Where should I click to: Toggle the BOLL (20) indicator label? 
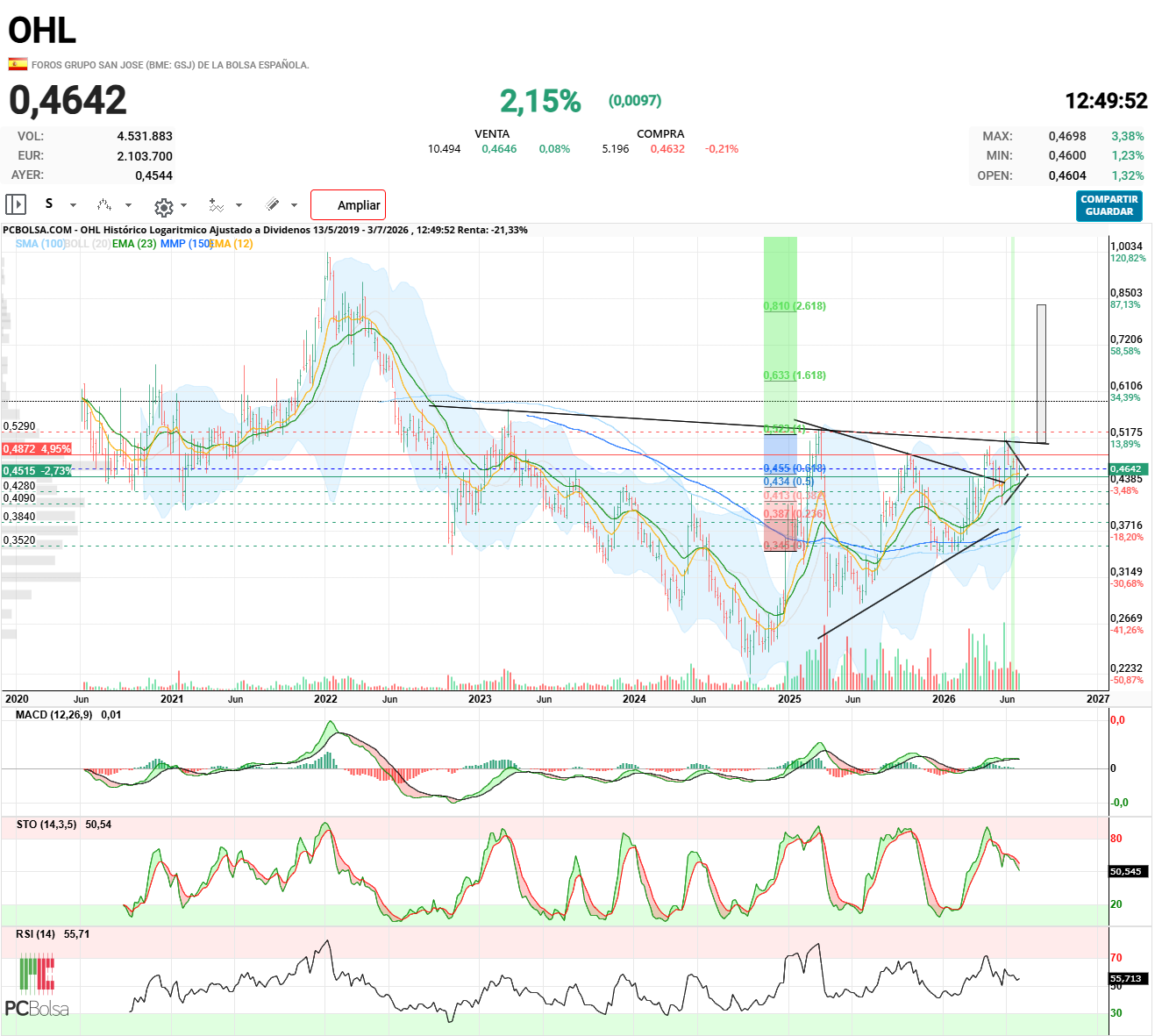[88, 243]
